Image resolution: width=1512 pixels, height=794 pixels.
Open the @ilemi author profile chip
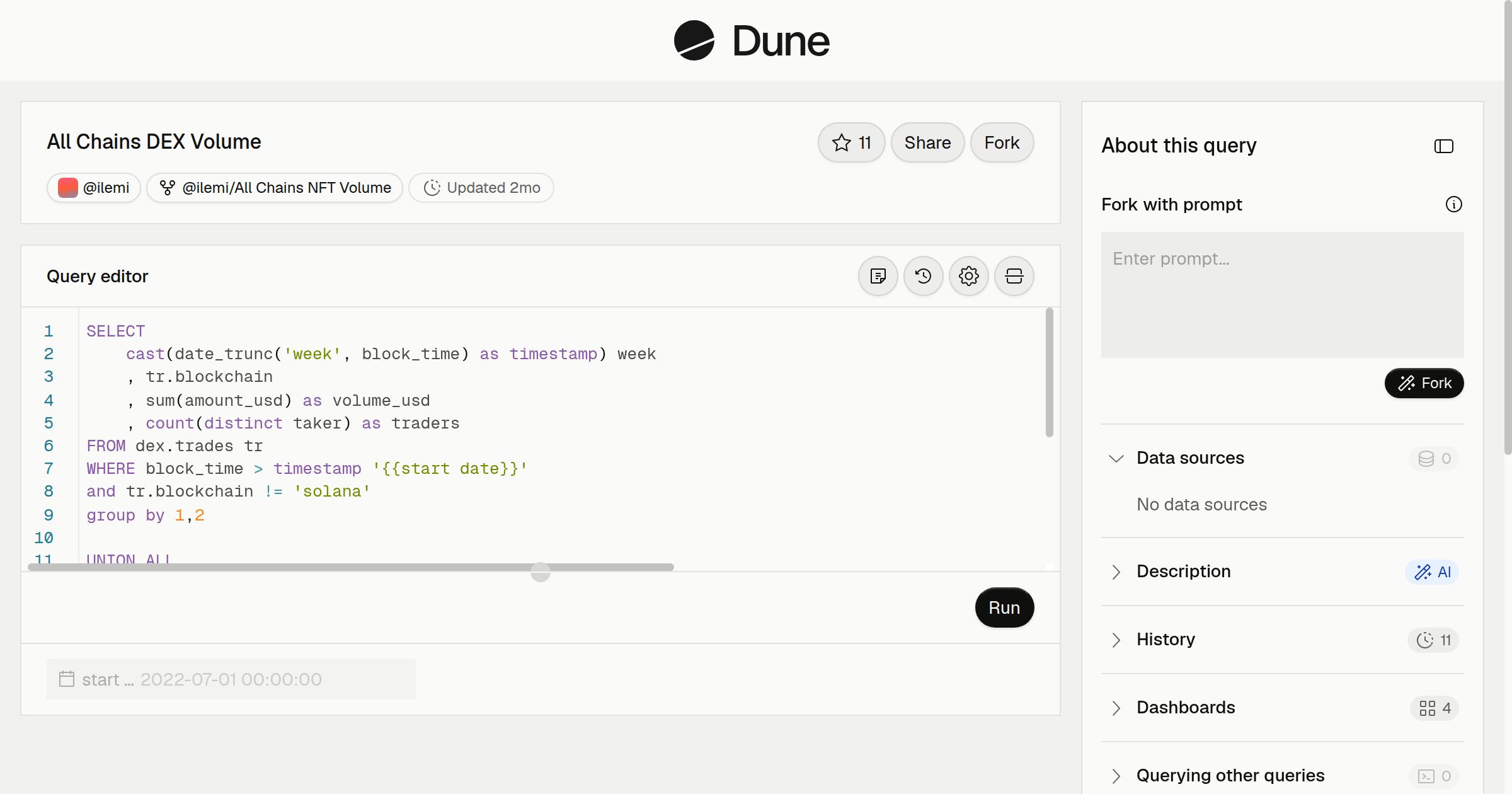pos(94,188)
